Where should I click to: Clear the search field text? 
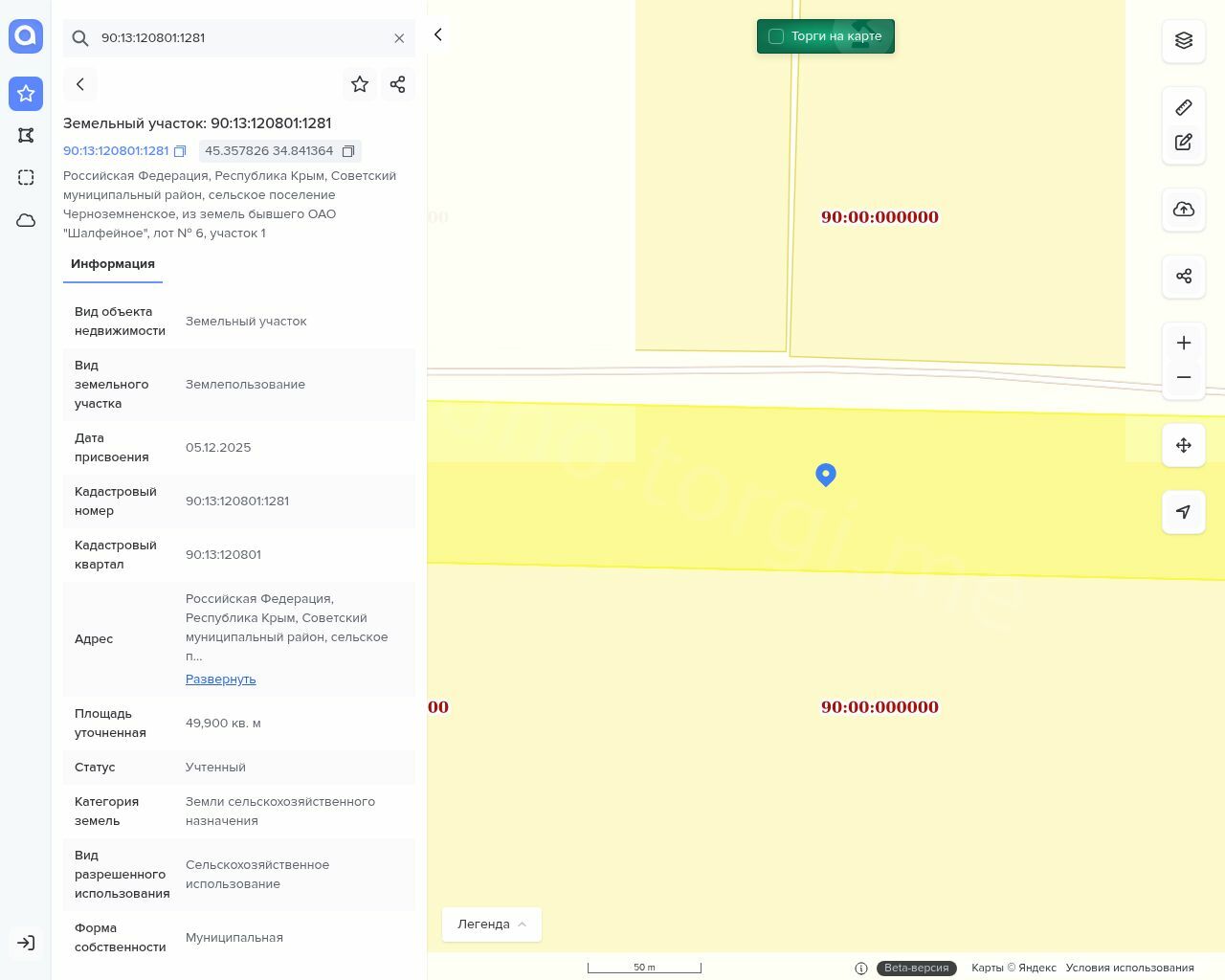point(399,38)
